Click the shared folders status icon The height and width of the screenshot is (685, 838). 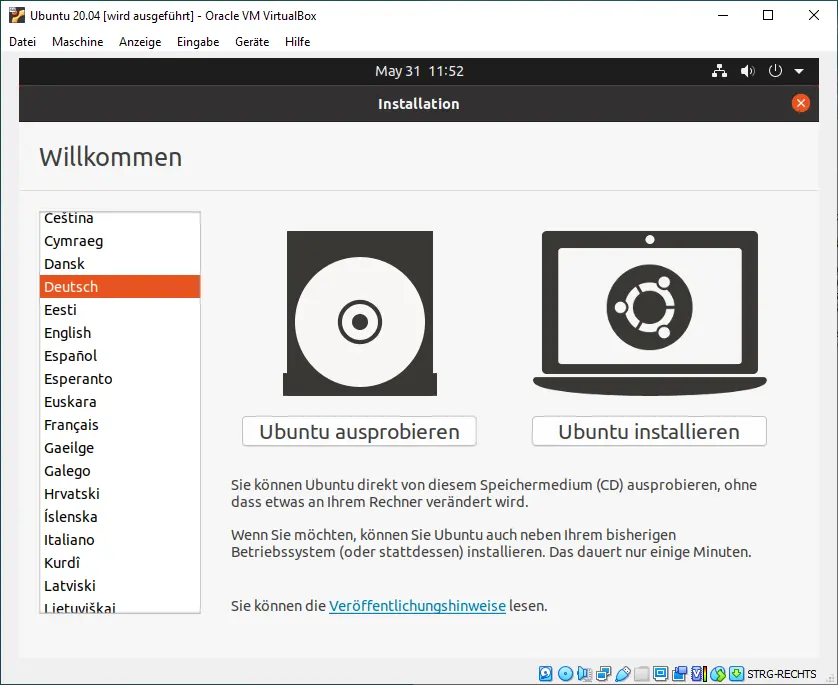pyautogui.click(x=642, y=673)
